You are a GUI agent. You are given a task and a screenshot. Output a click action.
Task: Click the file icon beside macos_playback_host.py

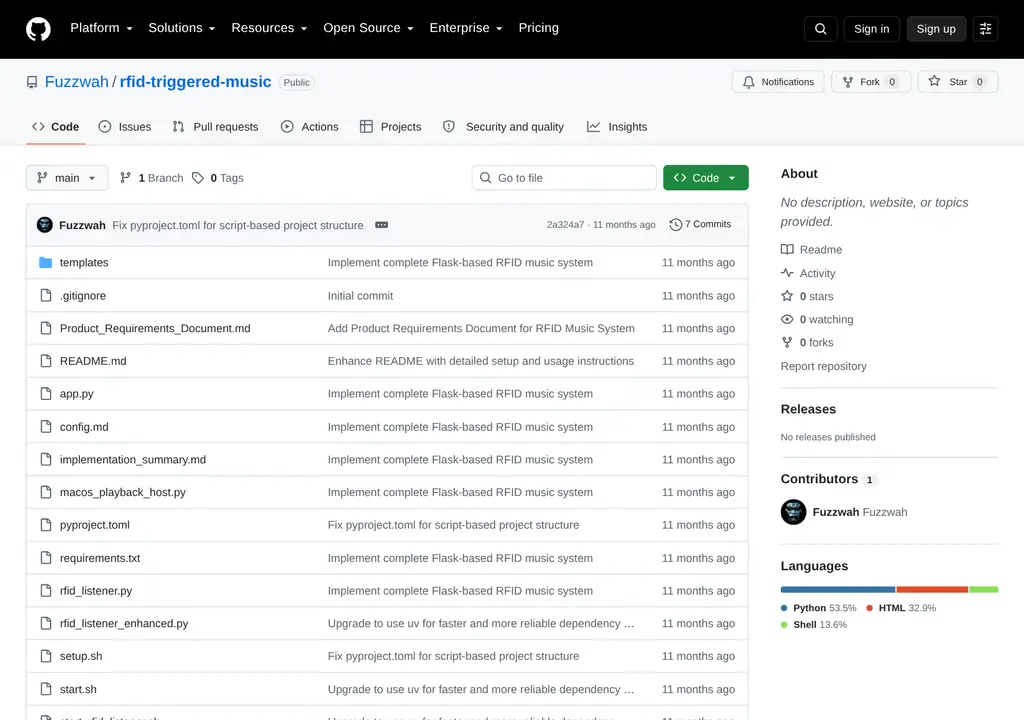(46, 492)
